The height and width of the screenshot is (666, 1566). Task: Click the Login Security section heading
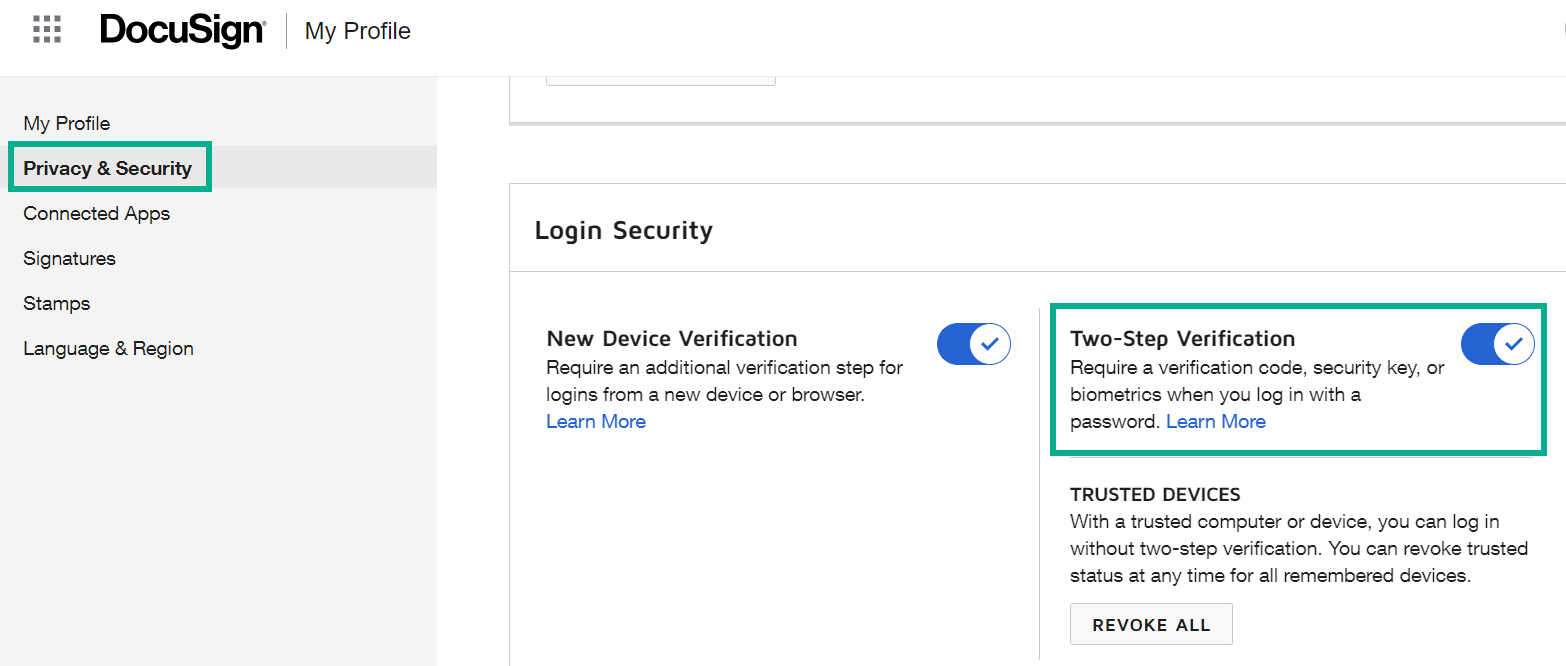(623, 229)
